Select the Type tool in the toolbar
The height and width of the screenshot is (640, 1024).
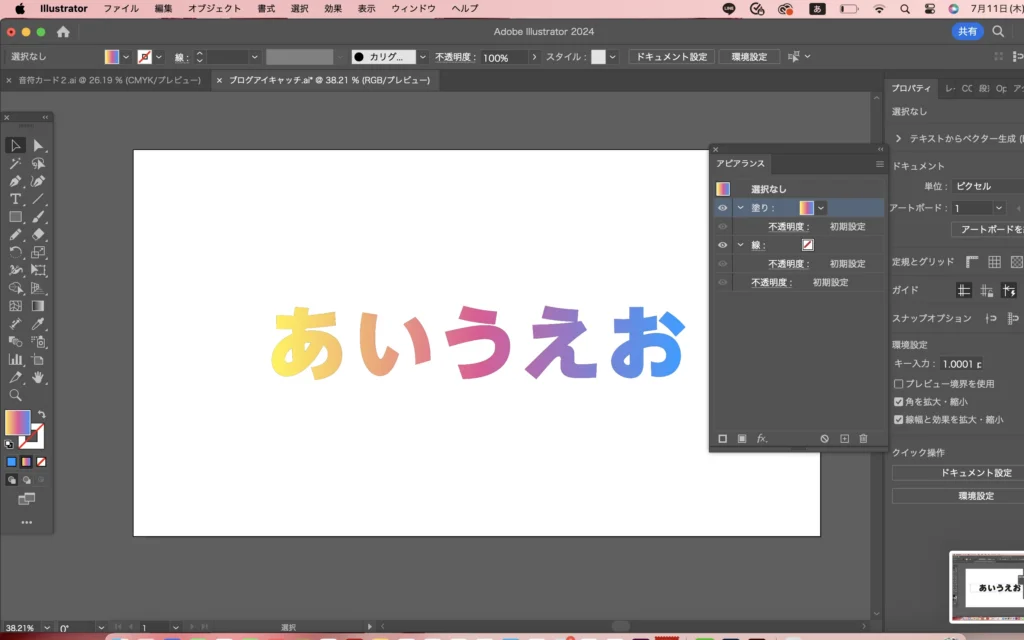(16, 199)
